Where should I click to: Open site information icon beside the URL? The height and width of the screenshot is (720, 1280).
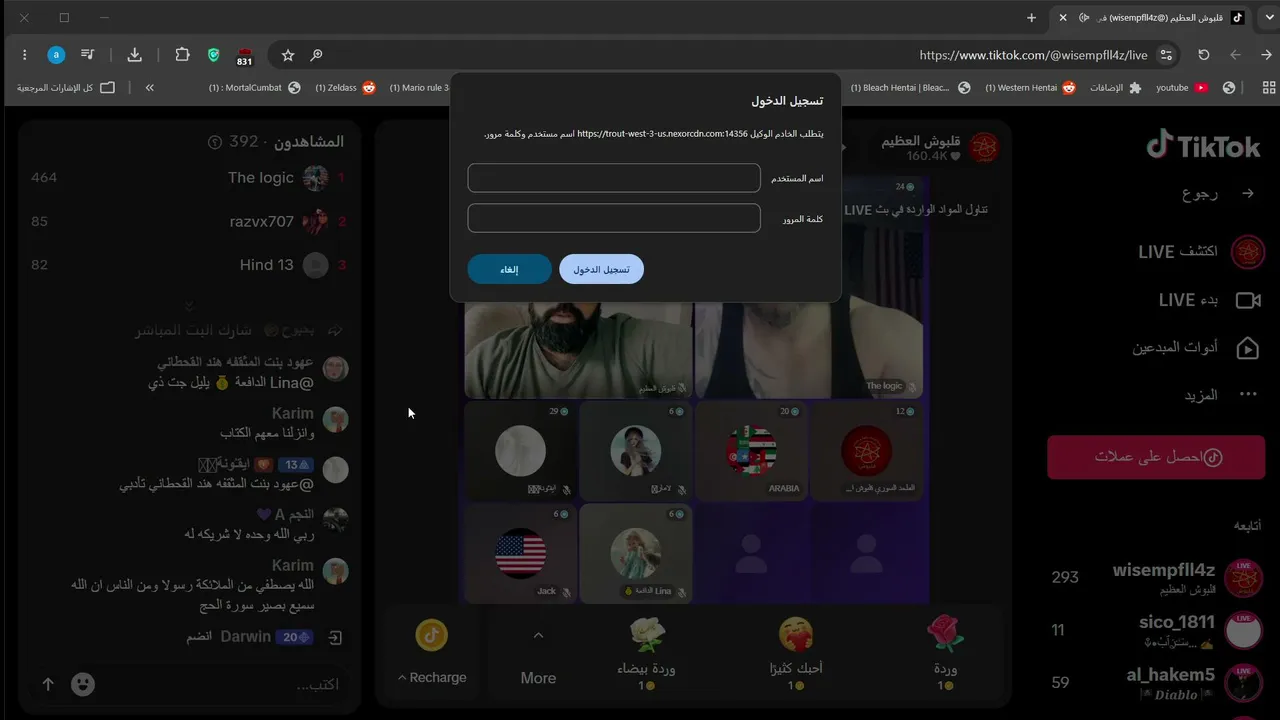[1166, 55]
